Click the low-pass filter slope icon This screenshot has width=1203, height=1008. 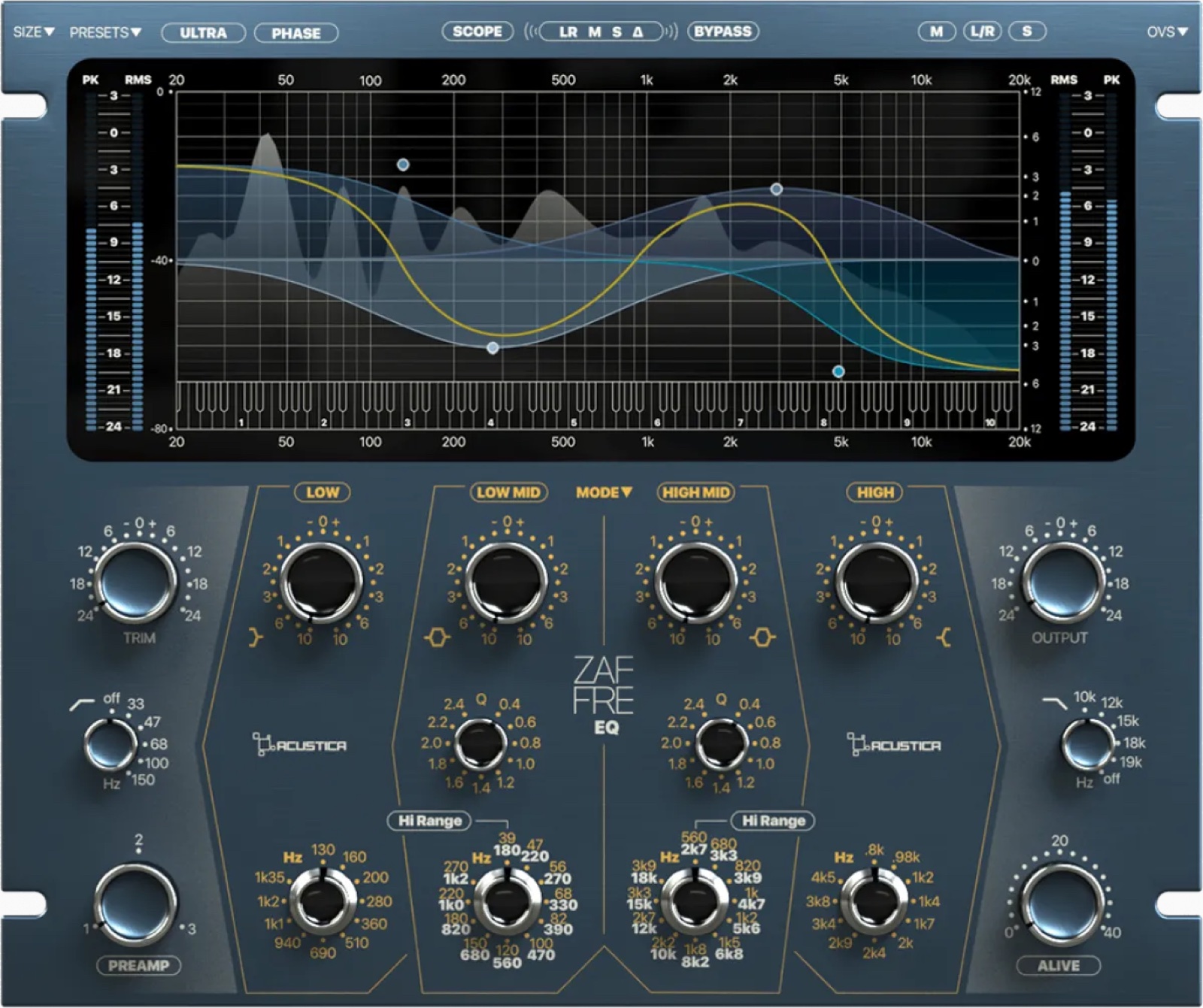(x=1054, y=703)
